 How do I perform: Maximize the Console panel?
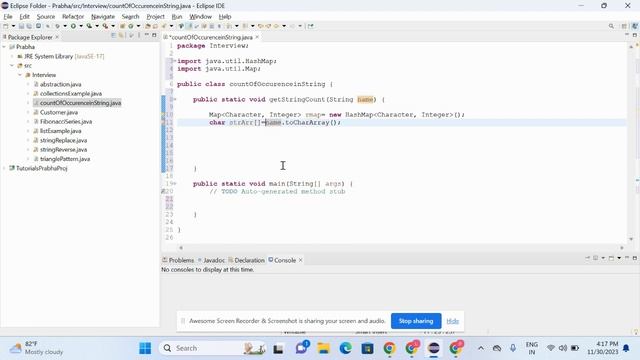[635, 258]
